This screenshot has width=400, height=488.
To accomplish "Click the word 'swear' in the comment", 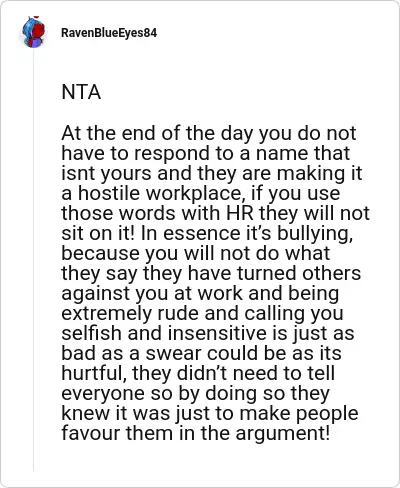I will [x=173, y=353].
